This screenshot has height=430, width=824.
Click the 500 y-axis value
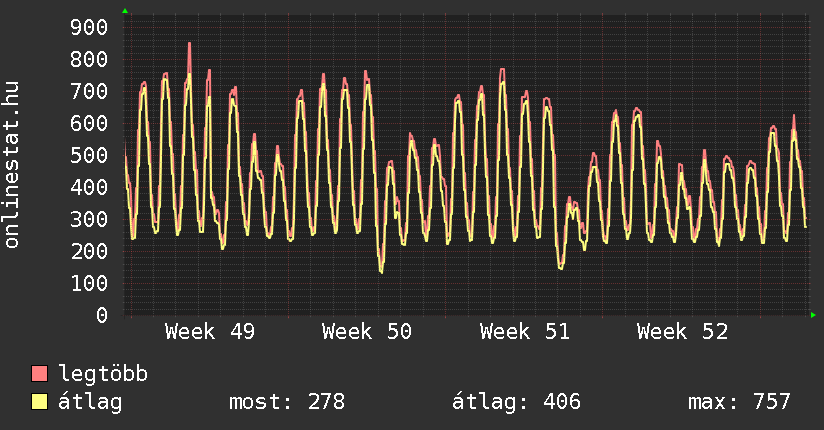(88, 155)
